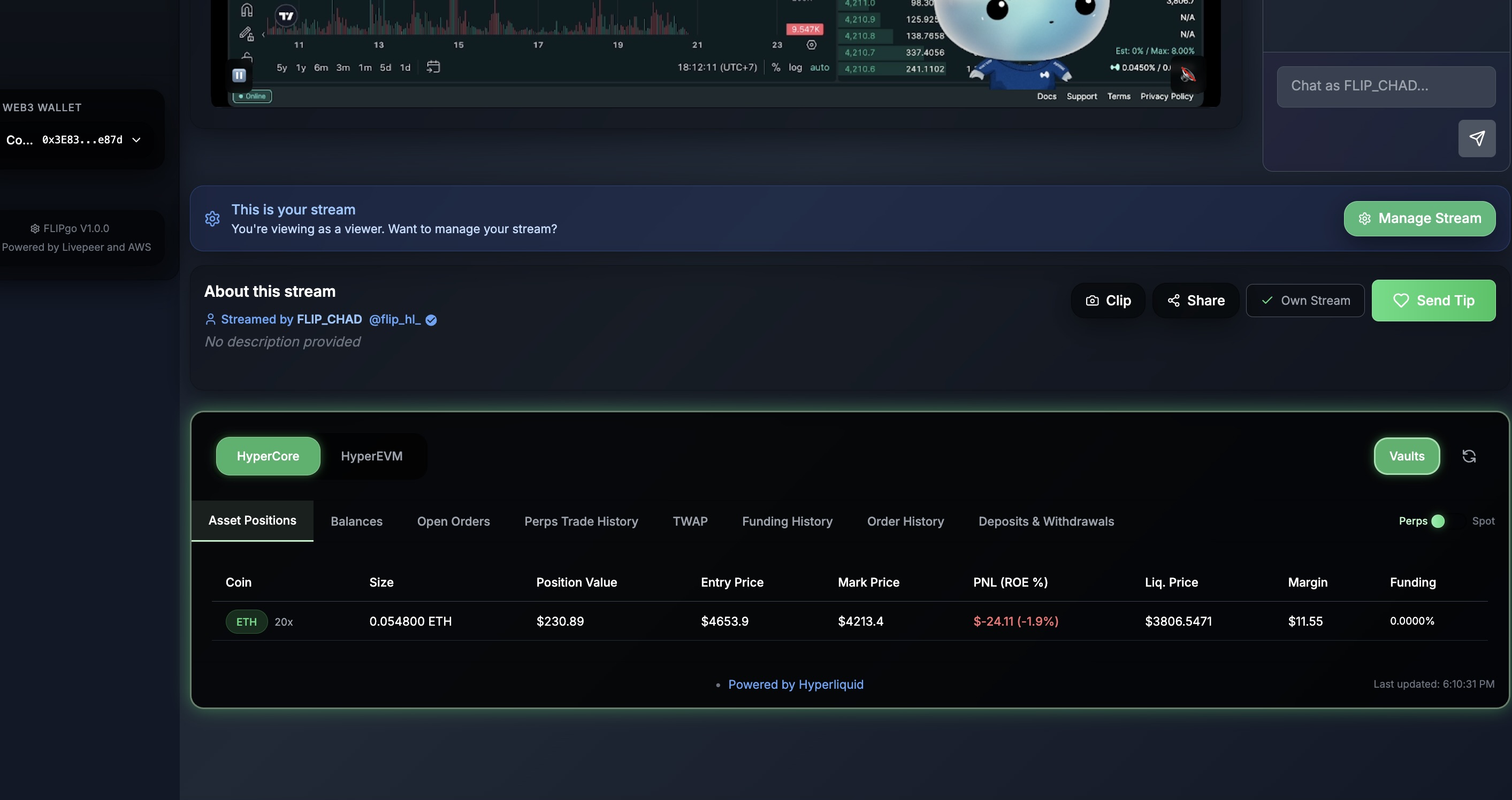The image size is (1512, 800).
Task: Click the 20x leverage label
Action: pos(284,622)
